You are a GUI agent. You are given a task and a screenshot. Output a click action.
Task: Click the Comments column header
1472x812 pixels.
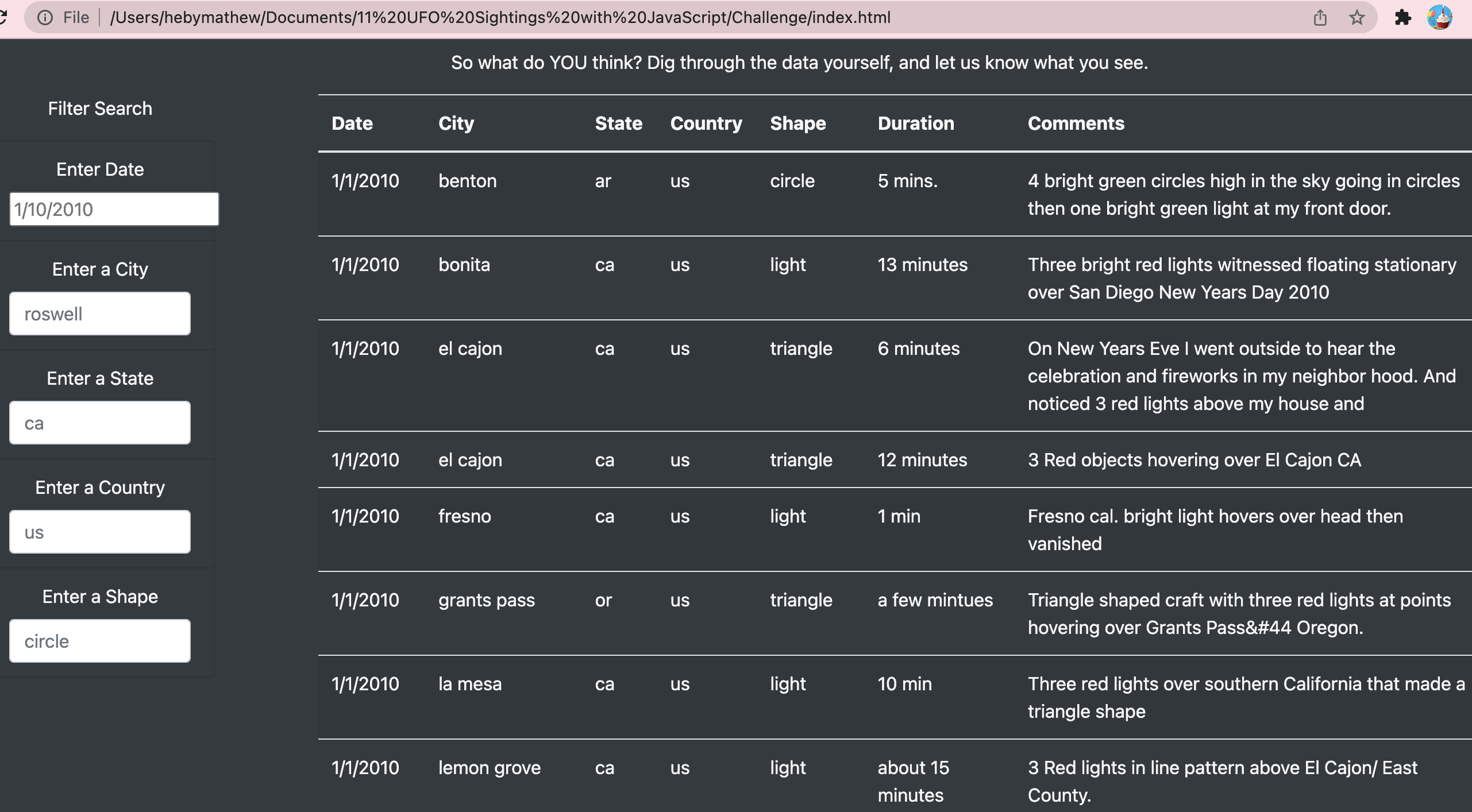(1076, 123)
